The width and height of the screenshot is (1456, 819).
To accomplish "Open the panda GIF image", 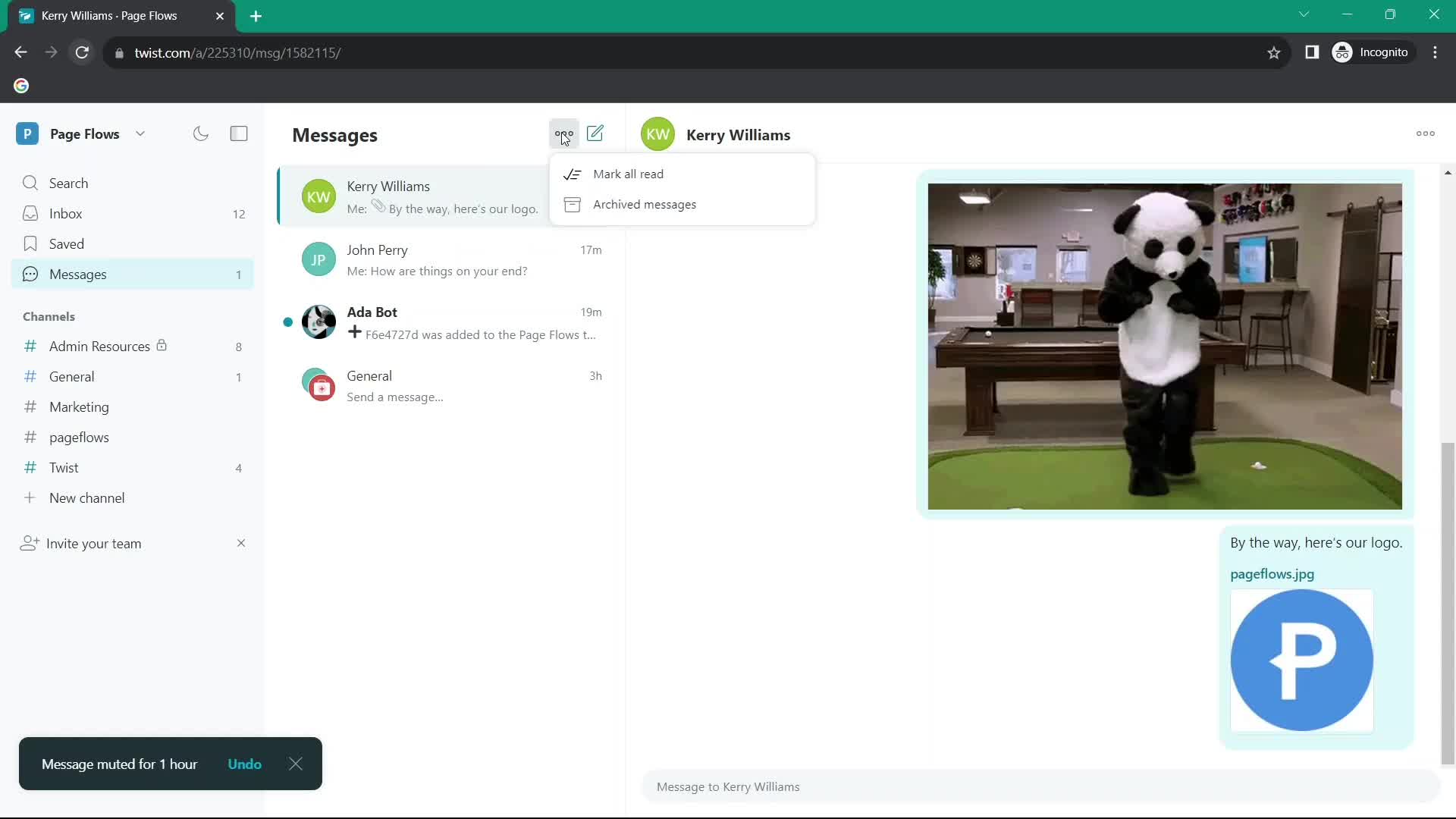I will pyautogui.click(x=1165, y=346).
